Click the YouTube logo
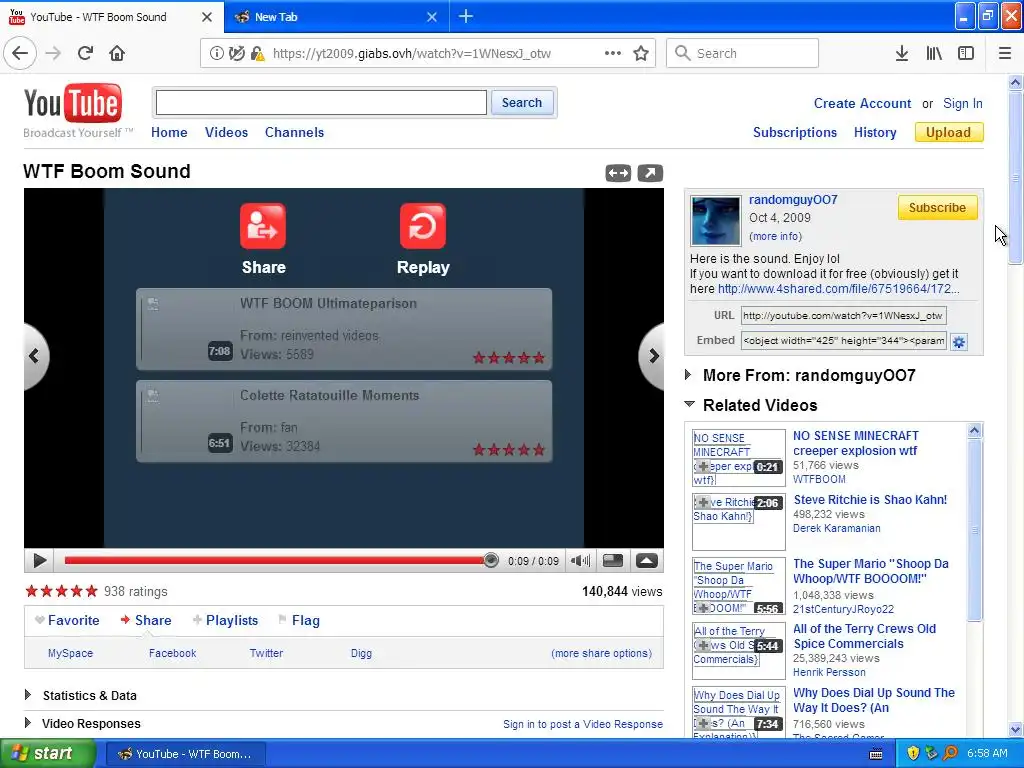Image resolution: width=1024 pixels, height=768 pixels. (x=72, y=103)
